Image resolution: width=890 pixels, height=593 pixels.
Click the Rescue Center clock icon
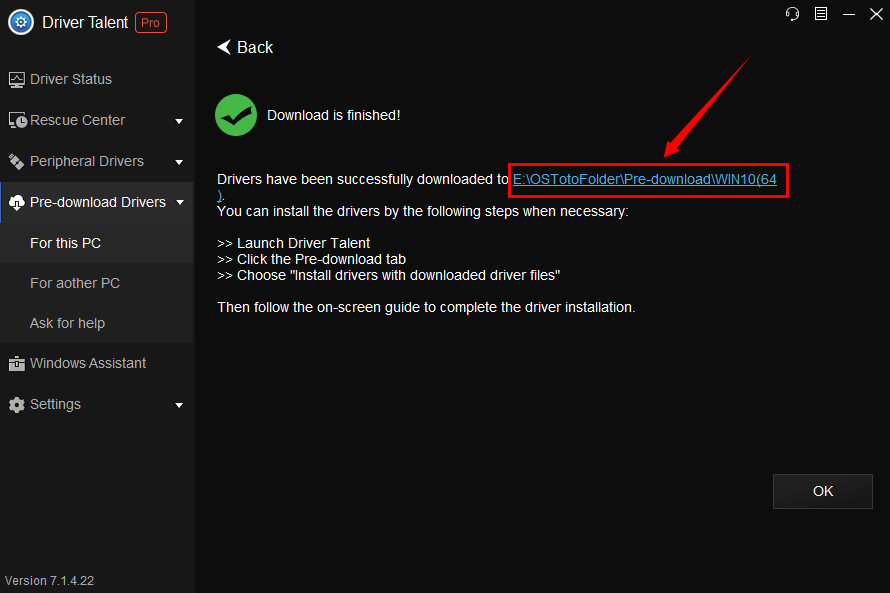pos(18,120)
